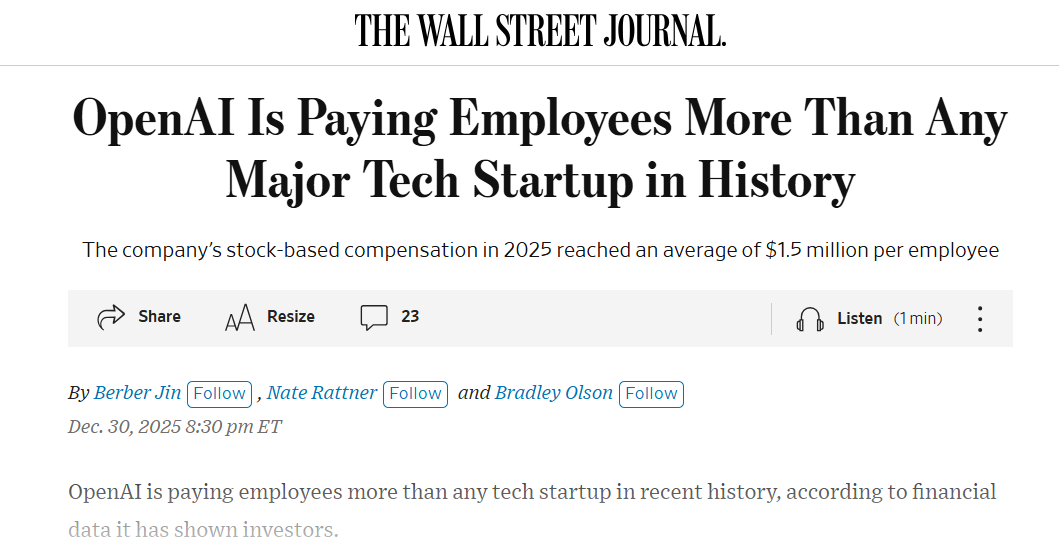Click the Resize label in the toolbar
The height and width of the screenshot is (555, 1059).
click(x=291, y=317)
